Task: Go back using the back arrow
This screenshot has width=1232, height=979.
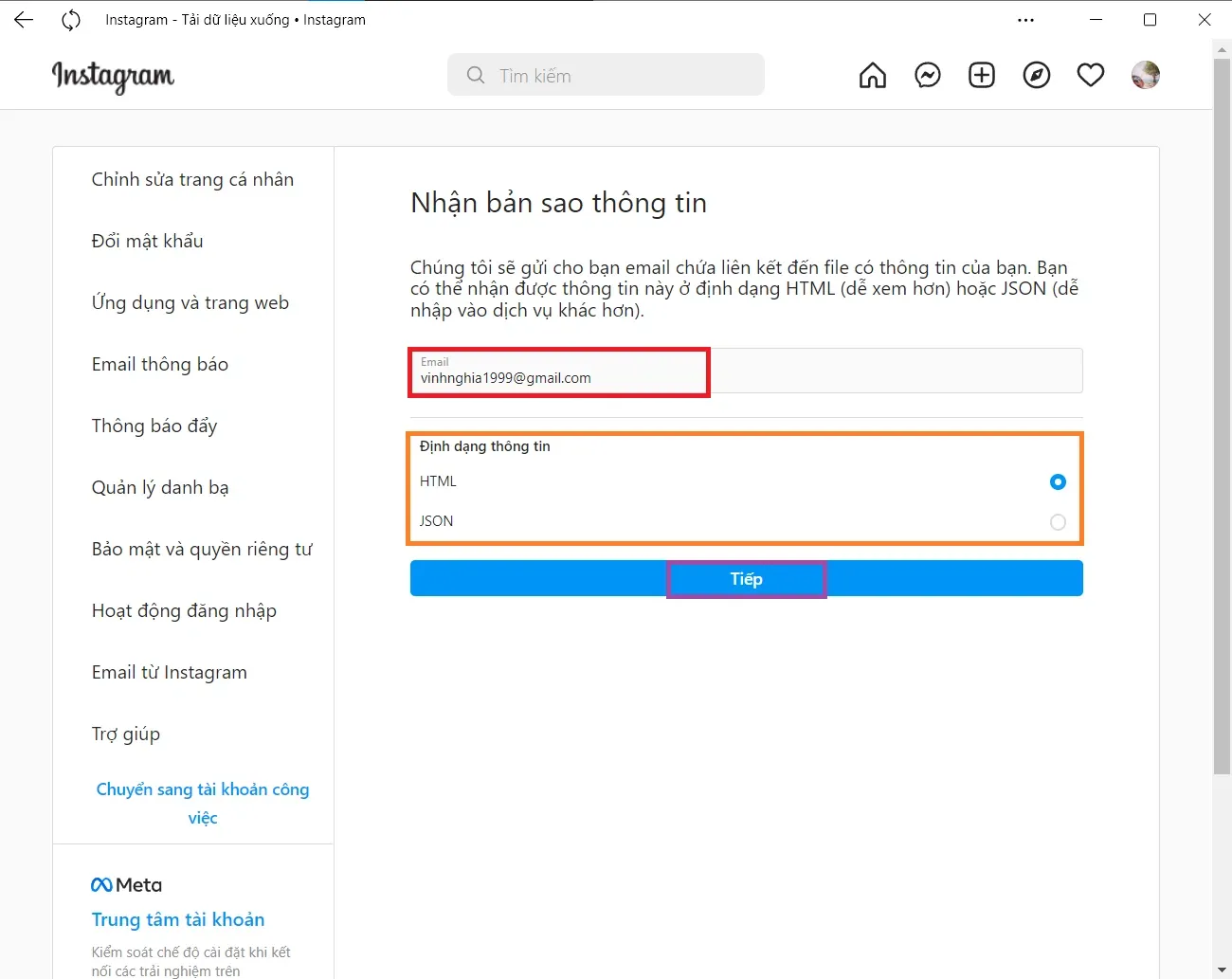Action: point(24,20)
